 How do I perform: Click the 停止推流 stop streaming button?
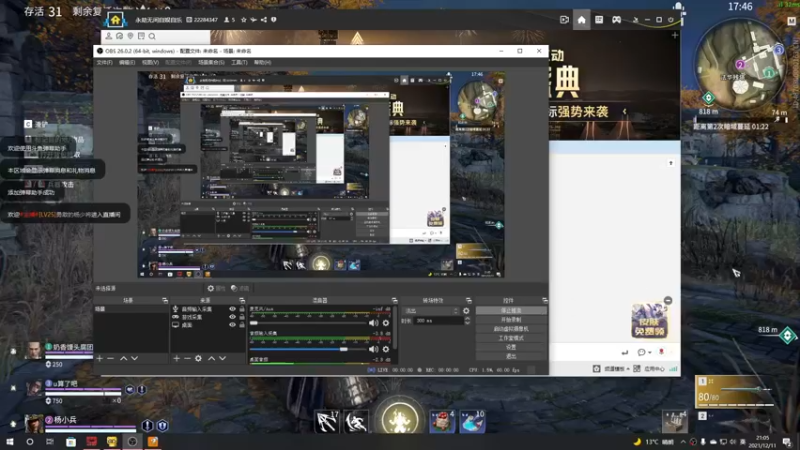pyautogui.click(x=511, y=310)
